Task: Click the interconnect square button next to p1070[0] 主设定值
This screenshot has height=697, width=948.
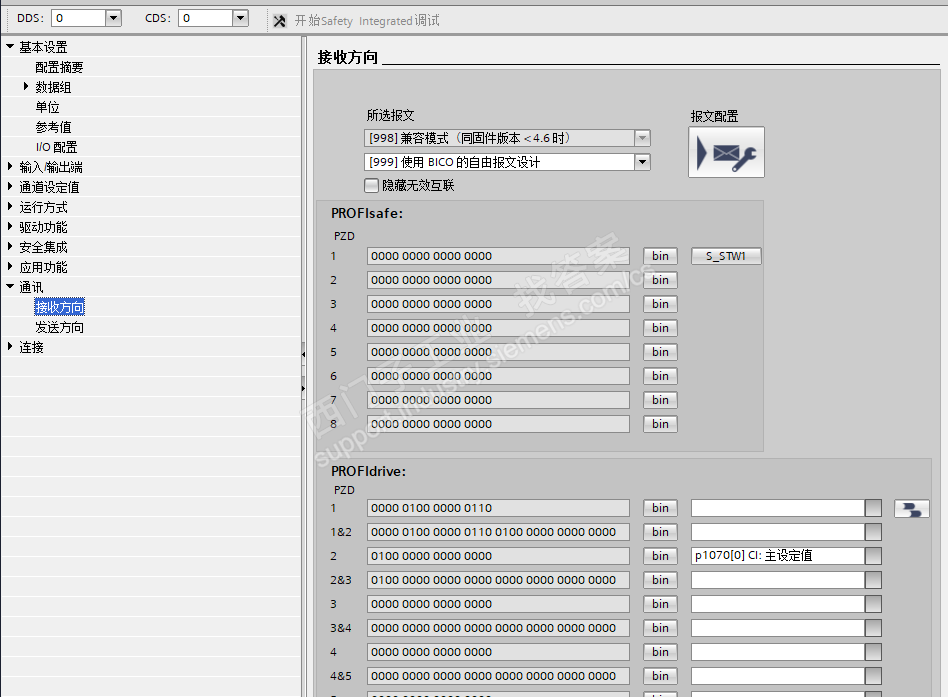Action: pyautogui.click(x=873, y=556)
